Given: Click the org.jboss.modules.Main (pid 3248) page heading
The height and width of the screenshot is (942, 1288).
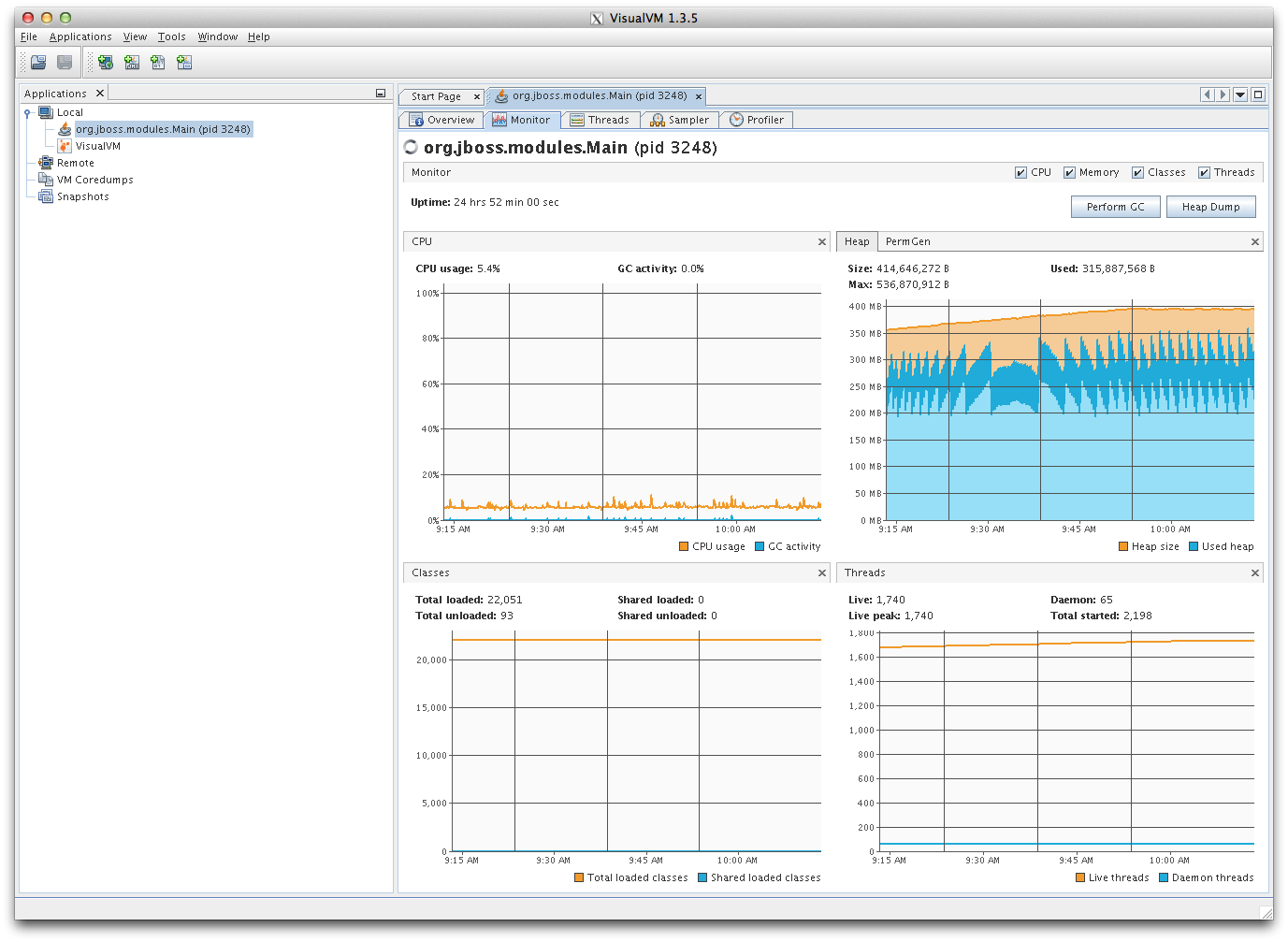Looking at the screenshot, I should tap(571, 148).
